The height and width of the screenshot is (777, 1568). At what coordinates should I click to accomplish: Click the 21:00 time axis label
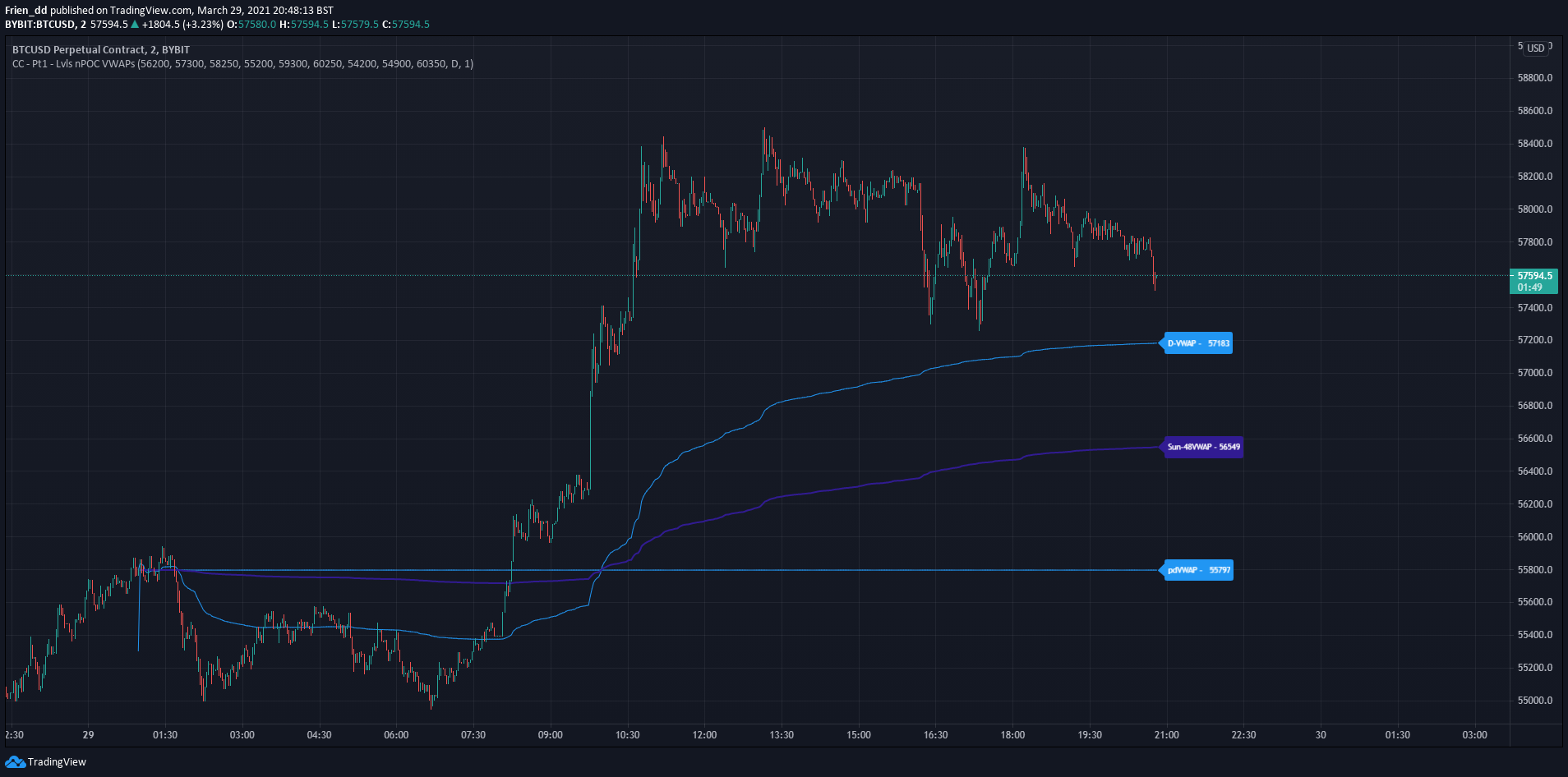tap(1167, 735)
